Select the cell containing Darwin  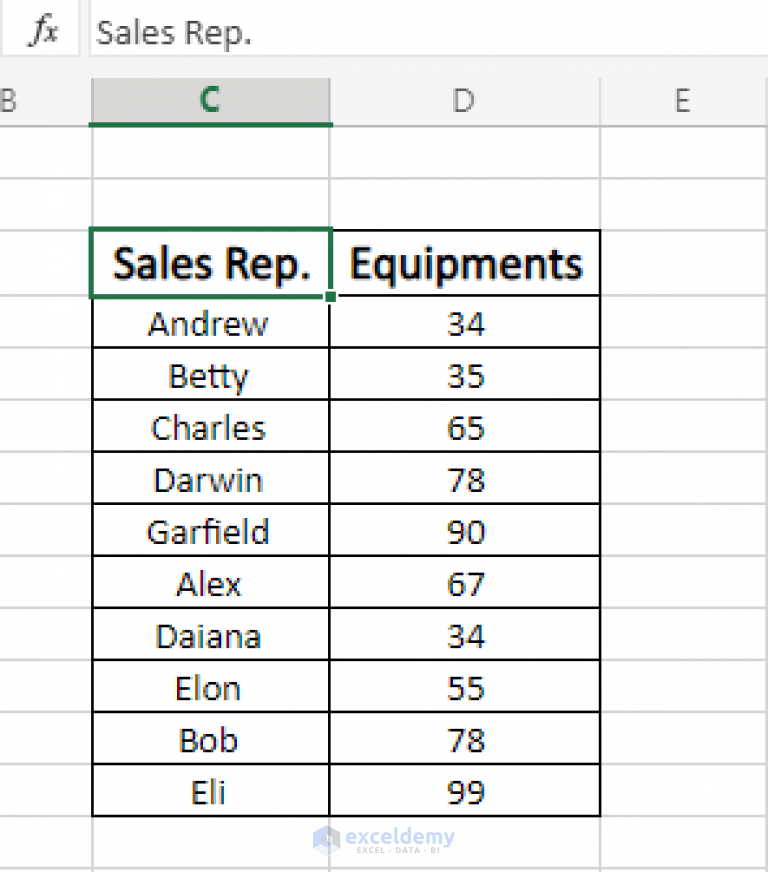click(x=209, y=479)
